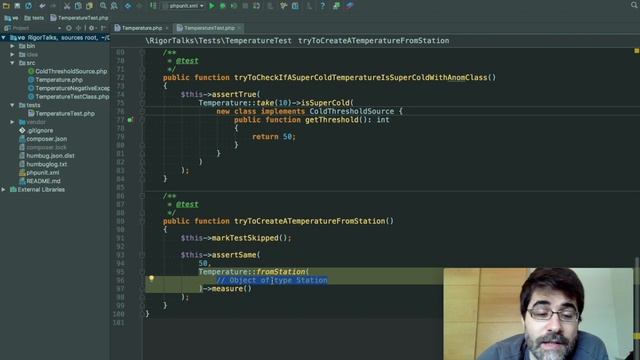Open humbuglog.txt in the project tree
The width and height of the screenshot is (640, 360).
[43, 164]
